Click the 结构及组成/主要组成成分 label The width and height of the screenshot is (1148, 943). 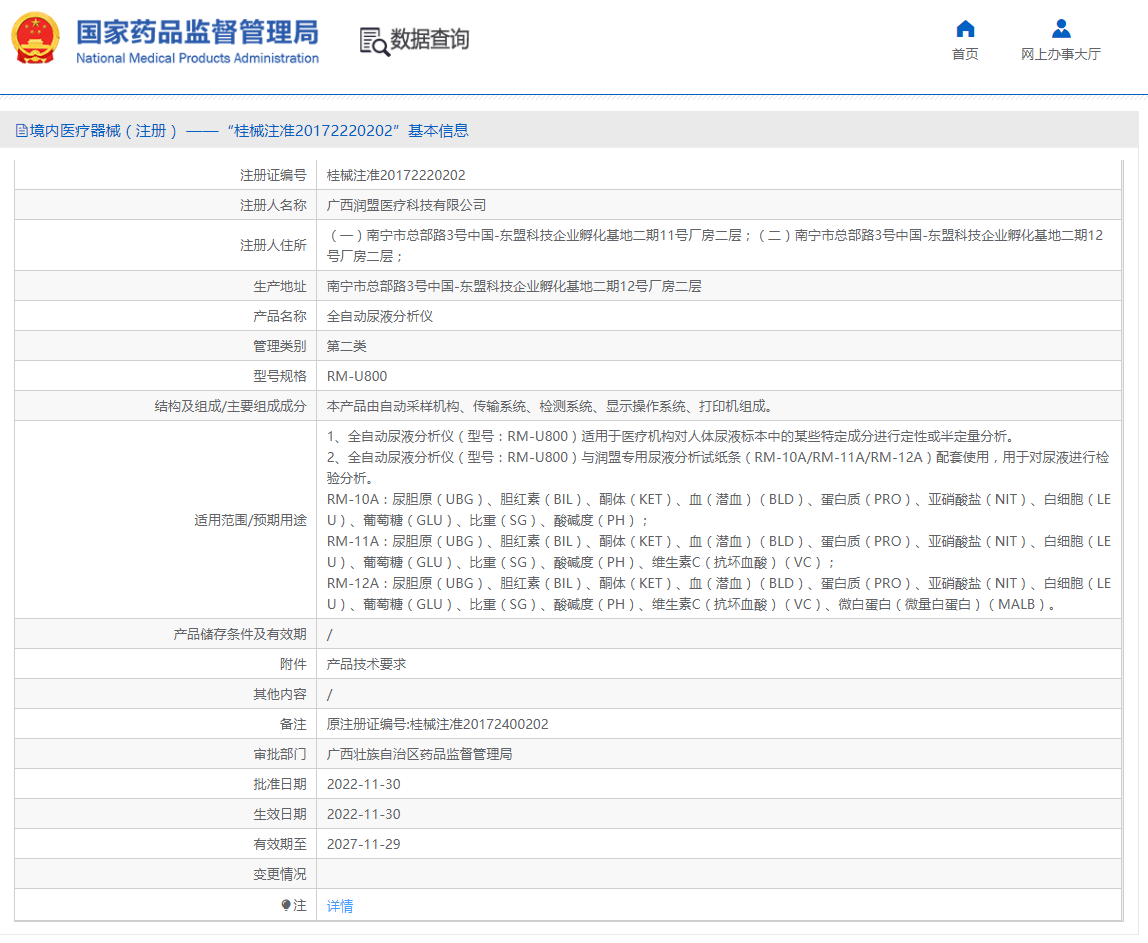coord(231,406)
